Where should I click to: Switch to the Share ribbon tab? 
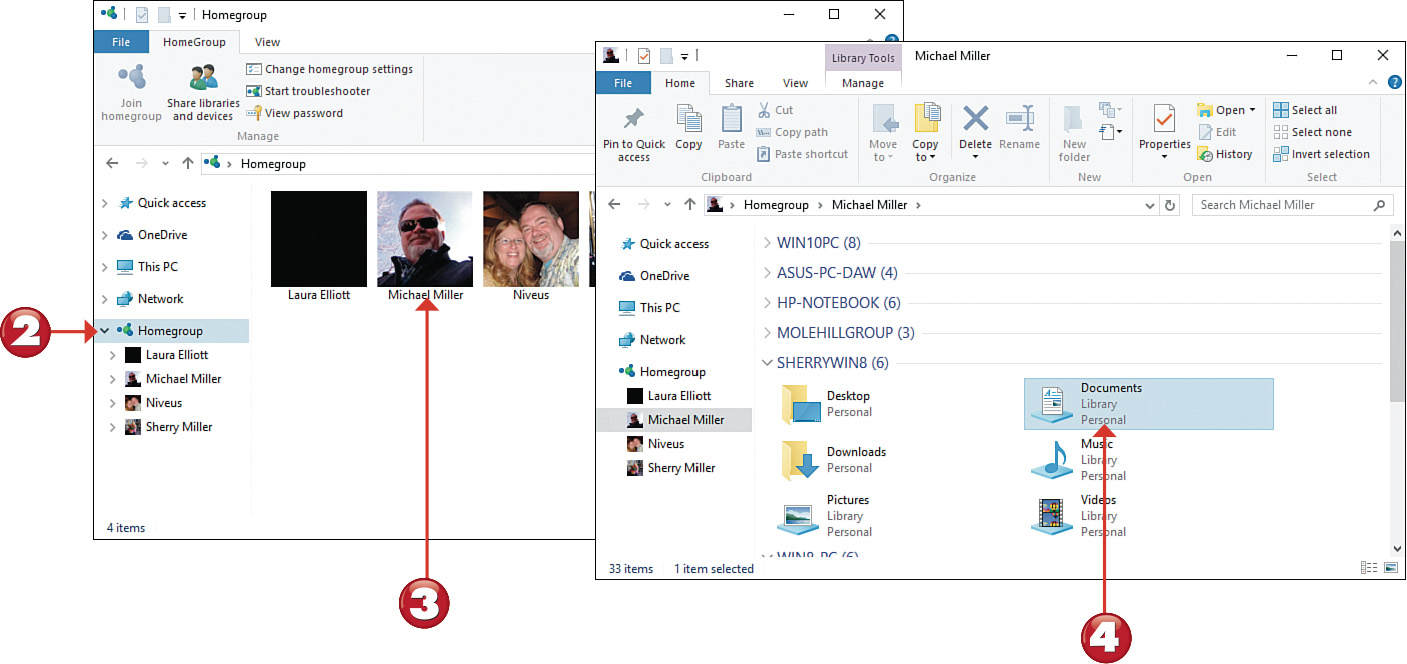[x=740, y=83]
